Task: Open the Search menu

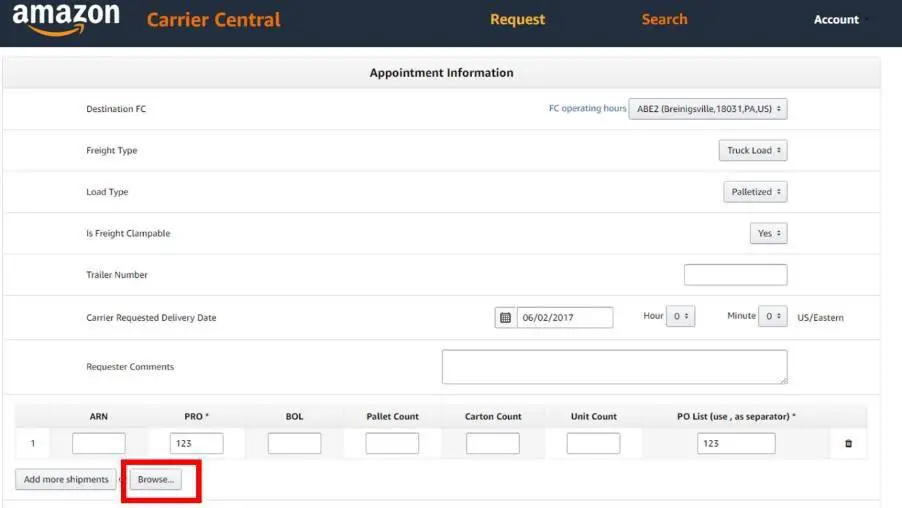Action: coord(664,20)
